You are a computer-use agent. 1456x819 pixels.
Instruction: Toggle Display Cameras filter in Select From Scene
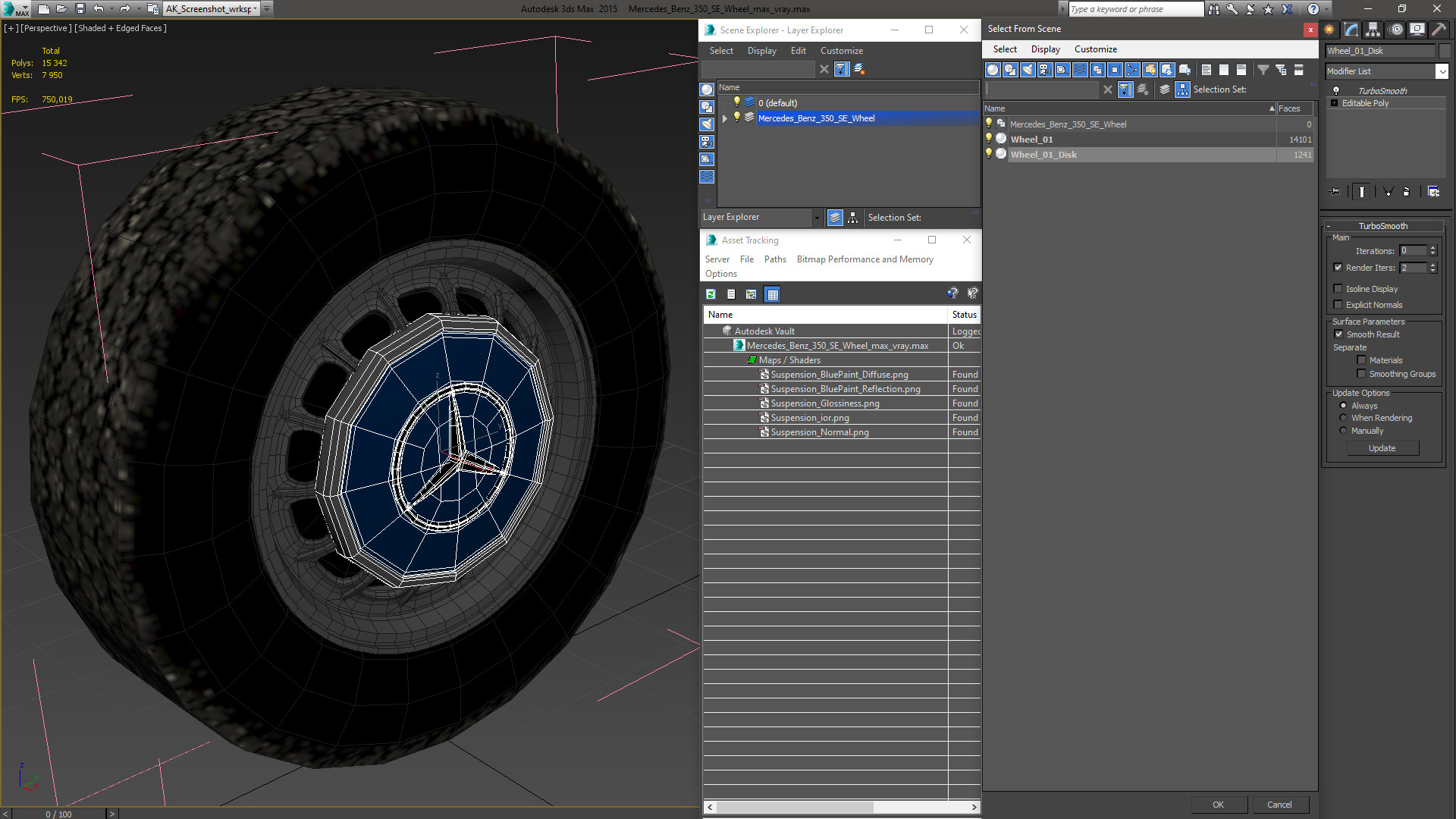1045,70
